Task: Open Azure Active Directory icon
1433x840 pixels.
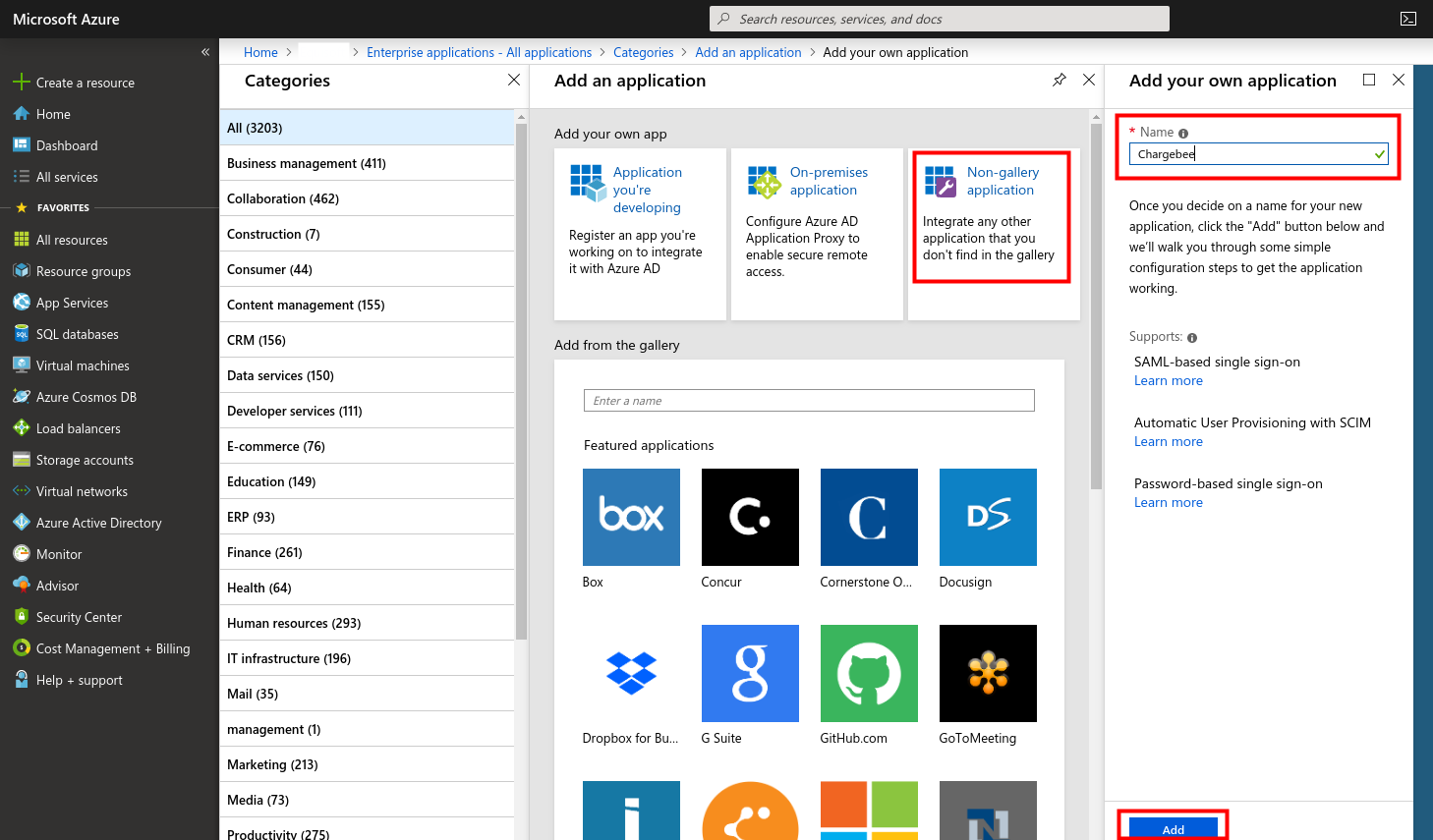Action: coord(22,523)
